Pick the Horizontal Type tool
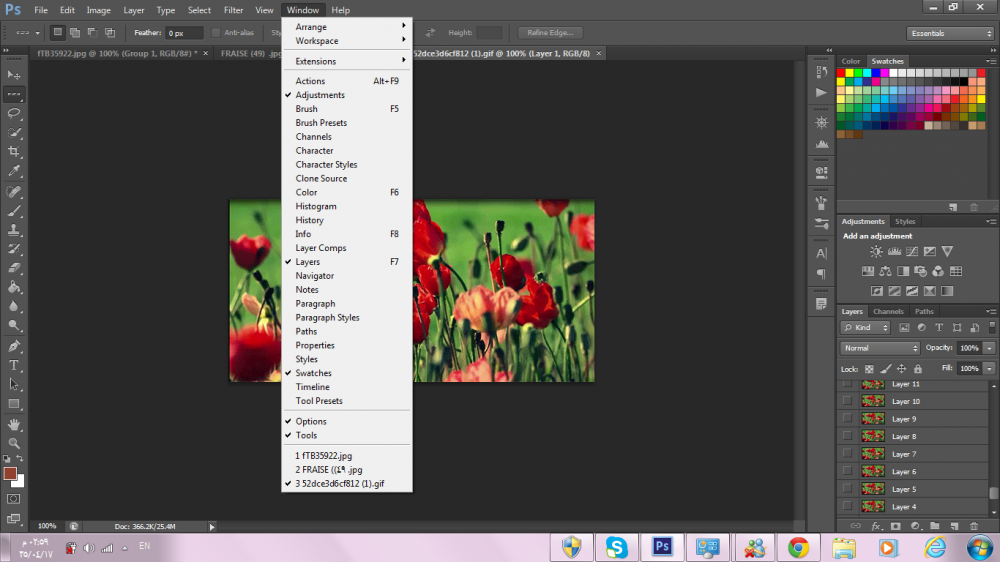The image size is (1000, 562). (14, 365)
